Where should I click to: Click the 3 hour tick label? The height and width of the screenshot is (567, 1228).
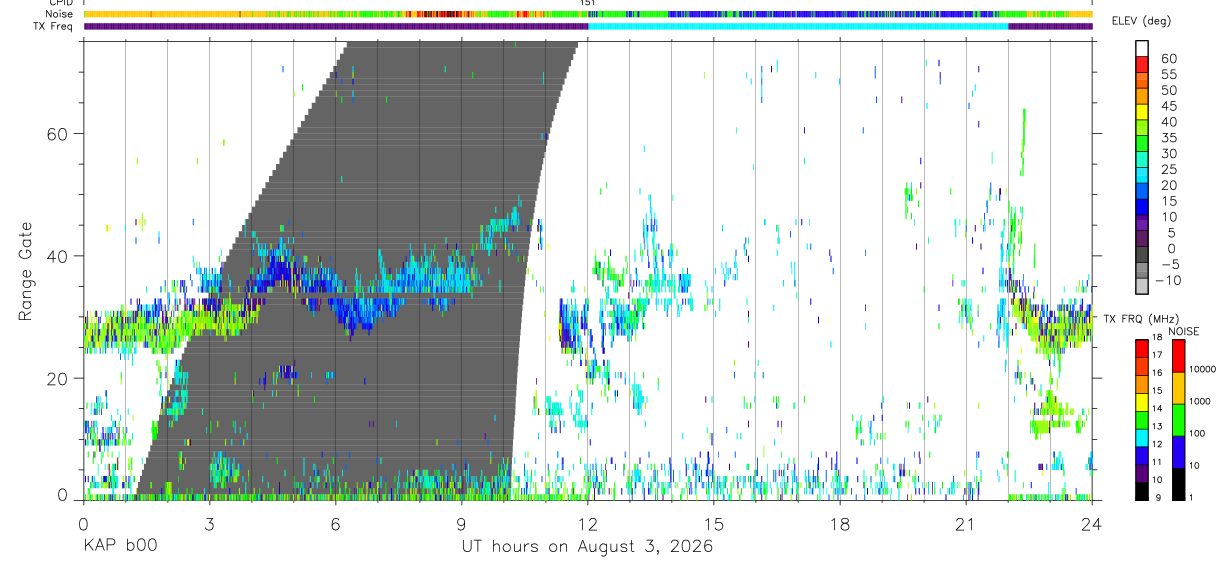209,523
